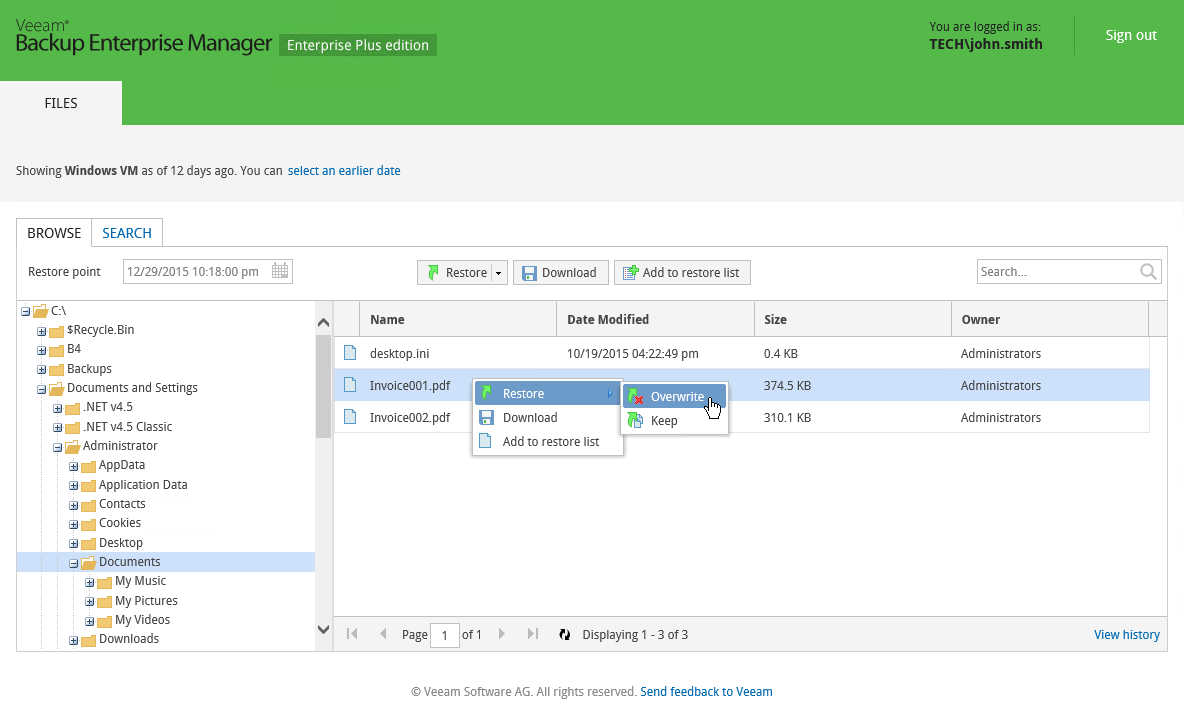Open Send feedback to Veeam link
This screenshot has width=1184, height=708.
tap(706, 691)
